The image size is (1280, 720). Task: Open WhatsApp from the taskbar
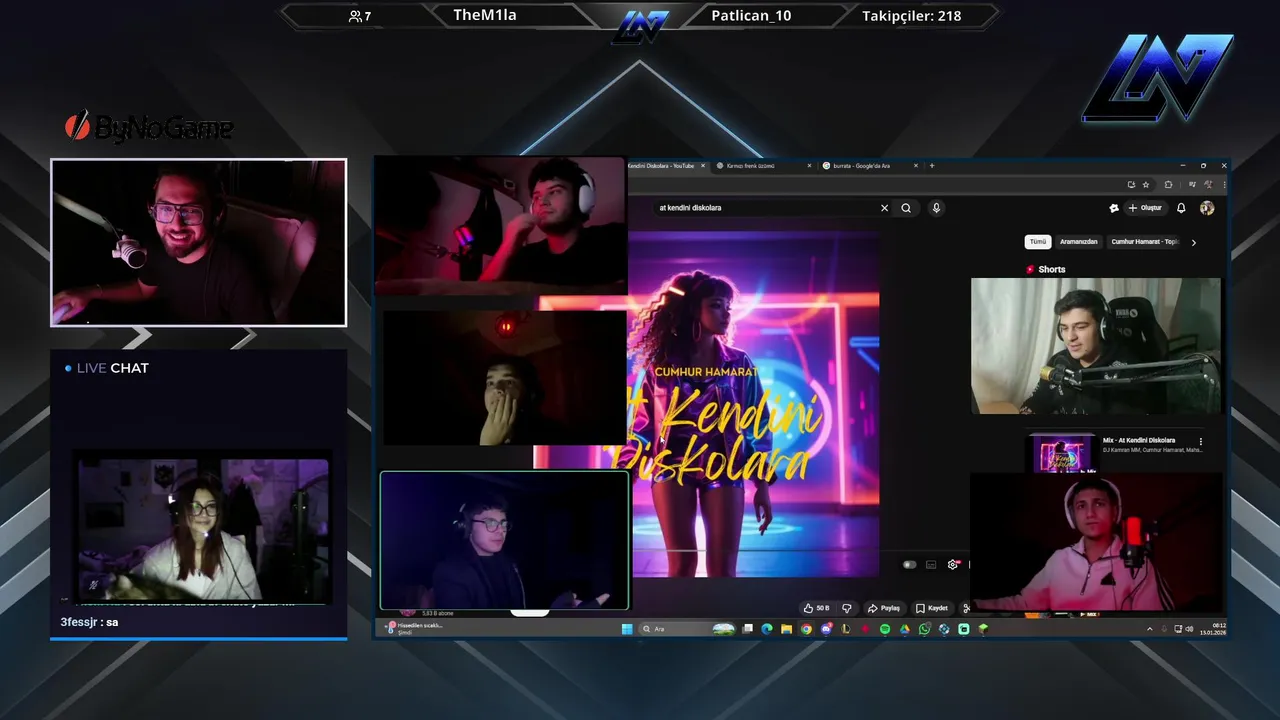click(x=924, y=629)
